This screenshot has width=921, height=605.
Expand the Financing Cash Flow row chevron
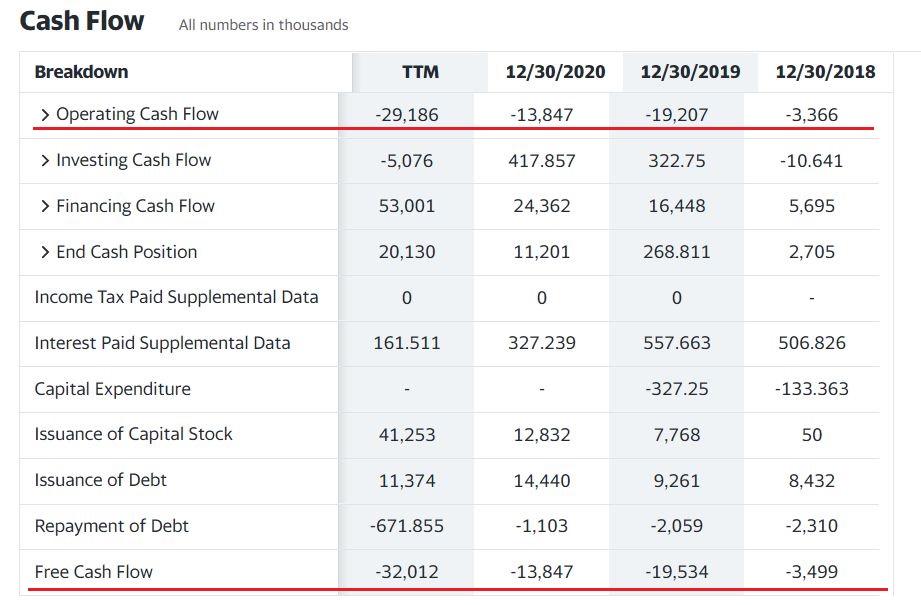45,206
